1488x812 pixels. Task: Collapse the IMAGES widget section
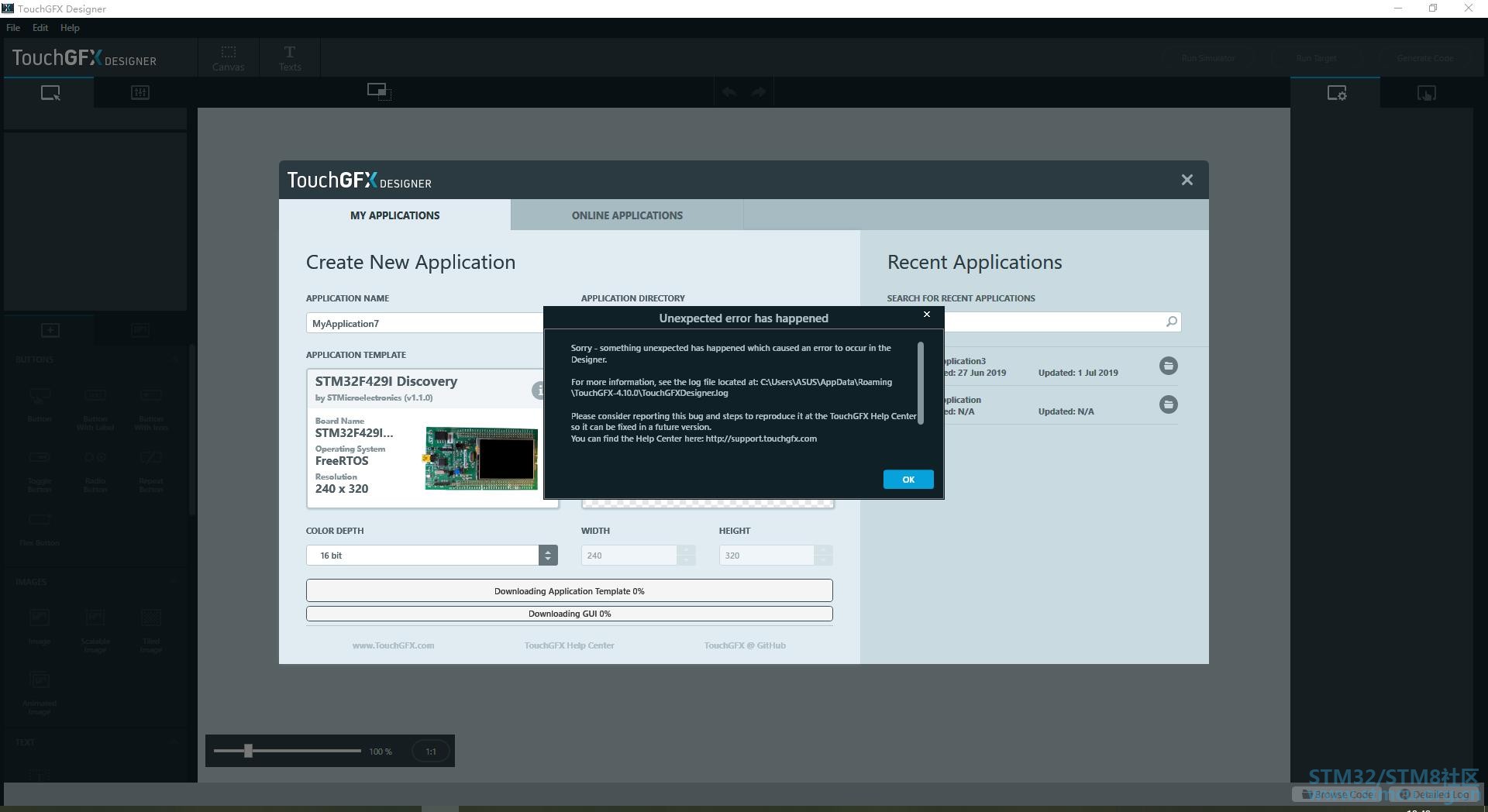175,582
